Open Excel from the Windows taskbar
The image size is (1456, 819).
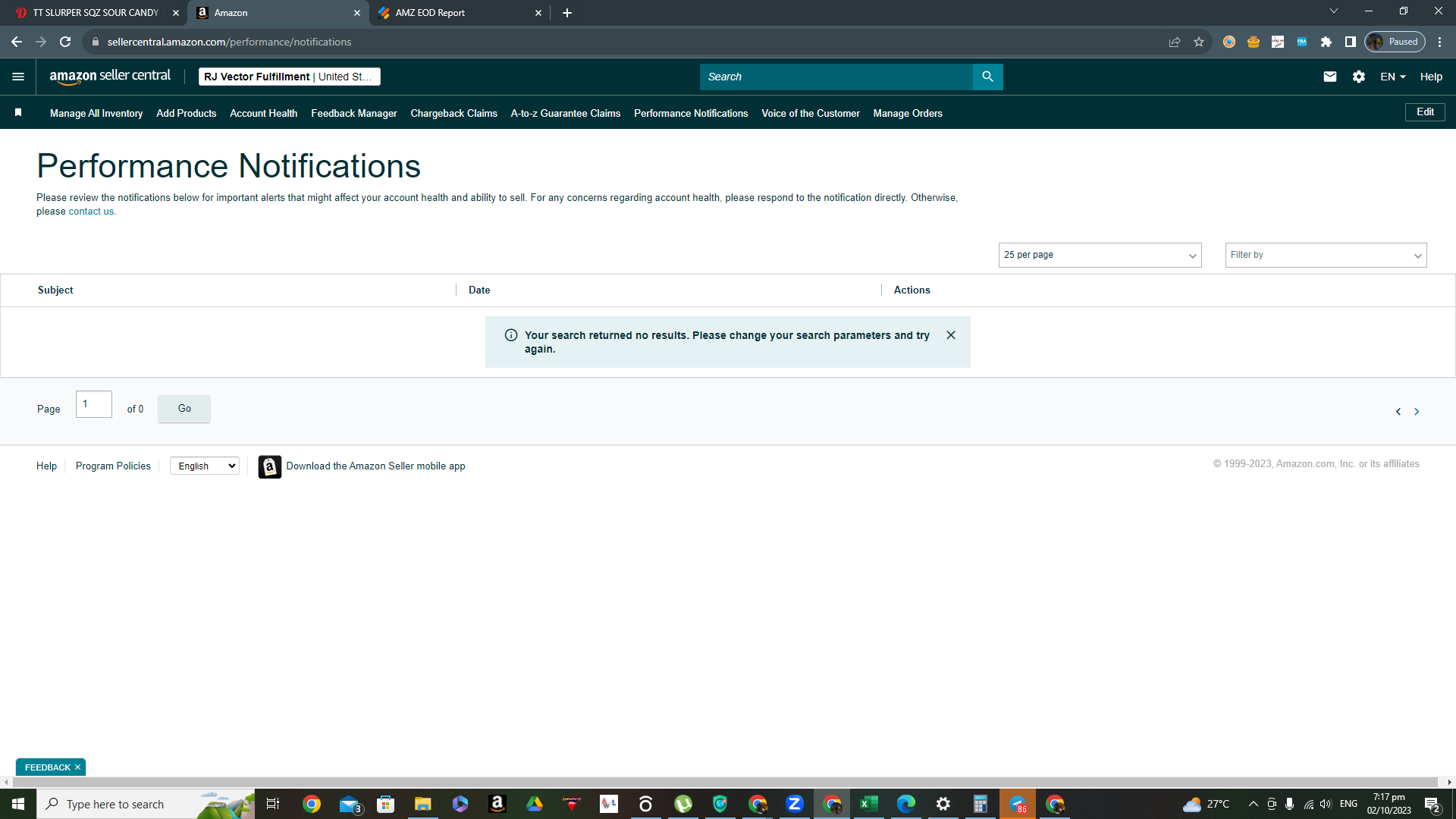click(869, 804)
